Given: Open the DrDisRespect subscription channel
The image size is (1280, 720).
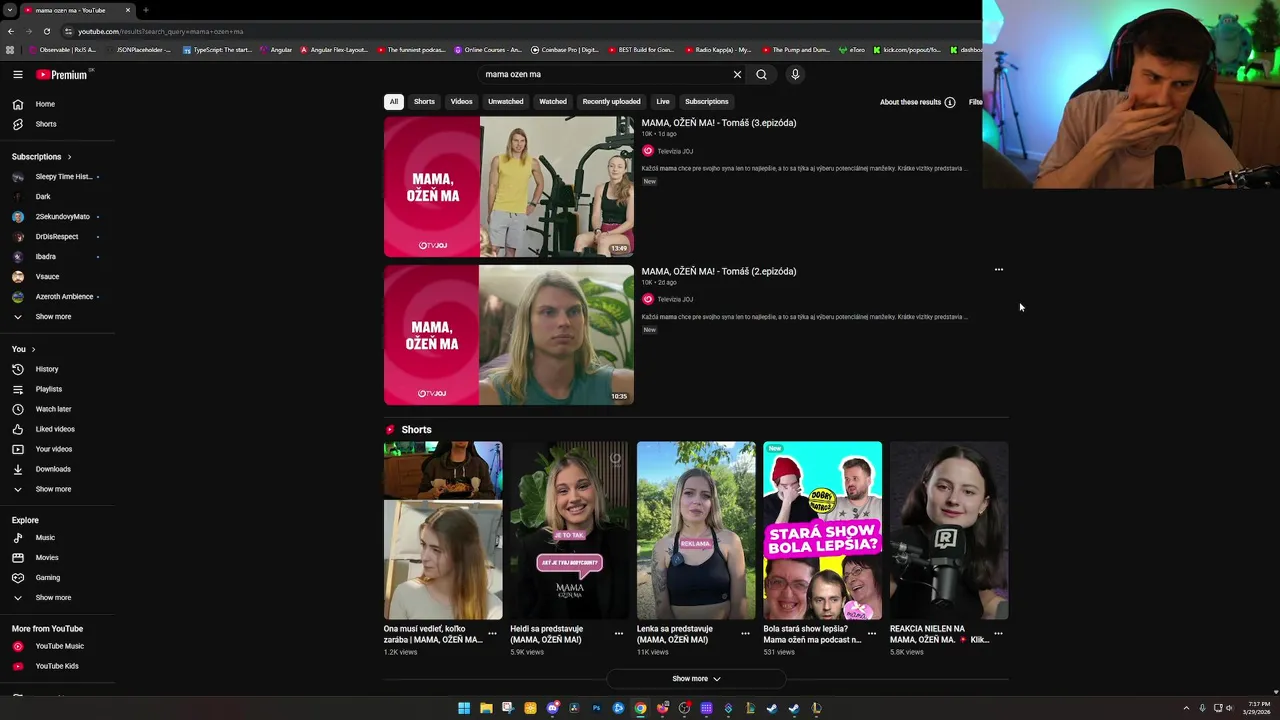Looking at the screenshot, I should point(56,237).
